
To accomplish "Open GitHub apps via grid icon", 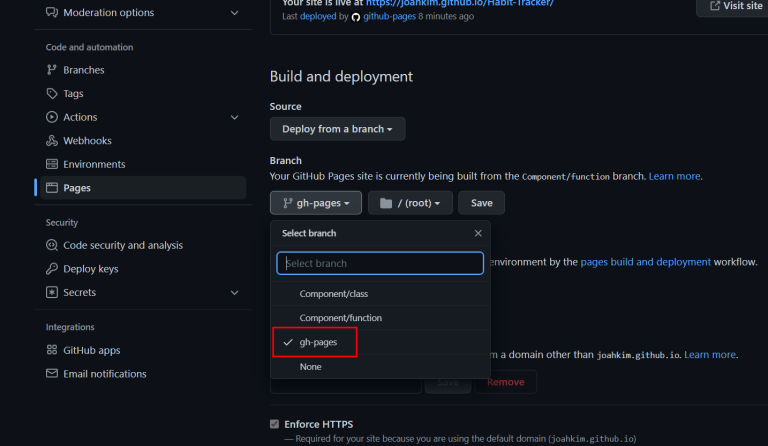I will (x=51, y=350).
